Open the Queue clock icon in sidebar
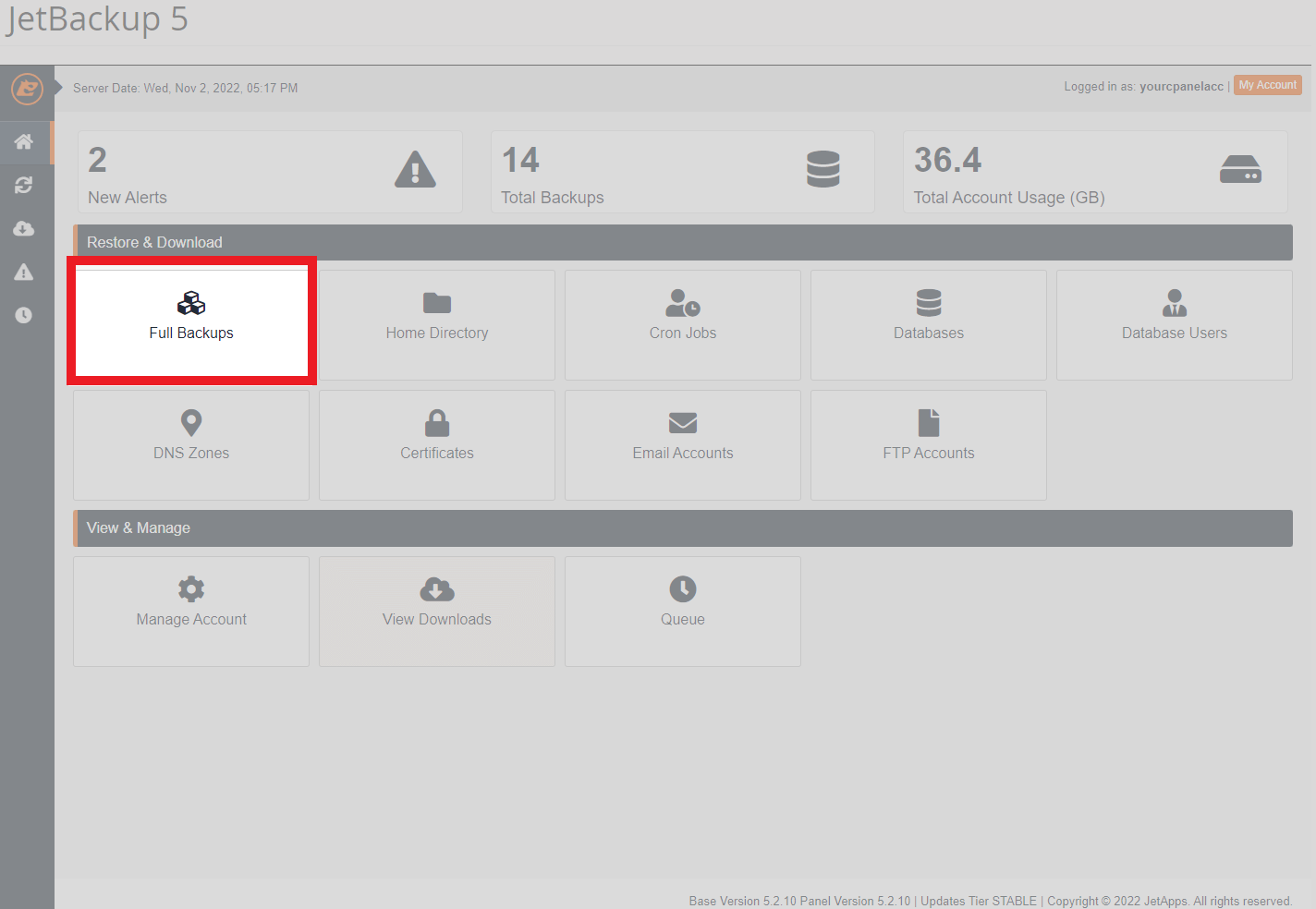 (24, 315)
